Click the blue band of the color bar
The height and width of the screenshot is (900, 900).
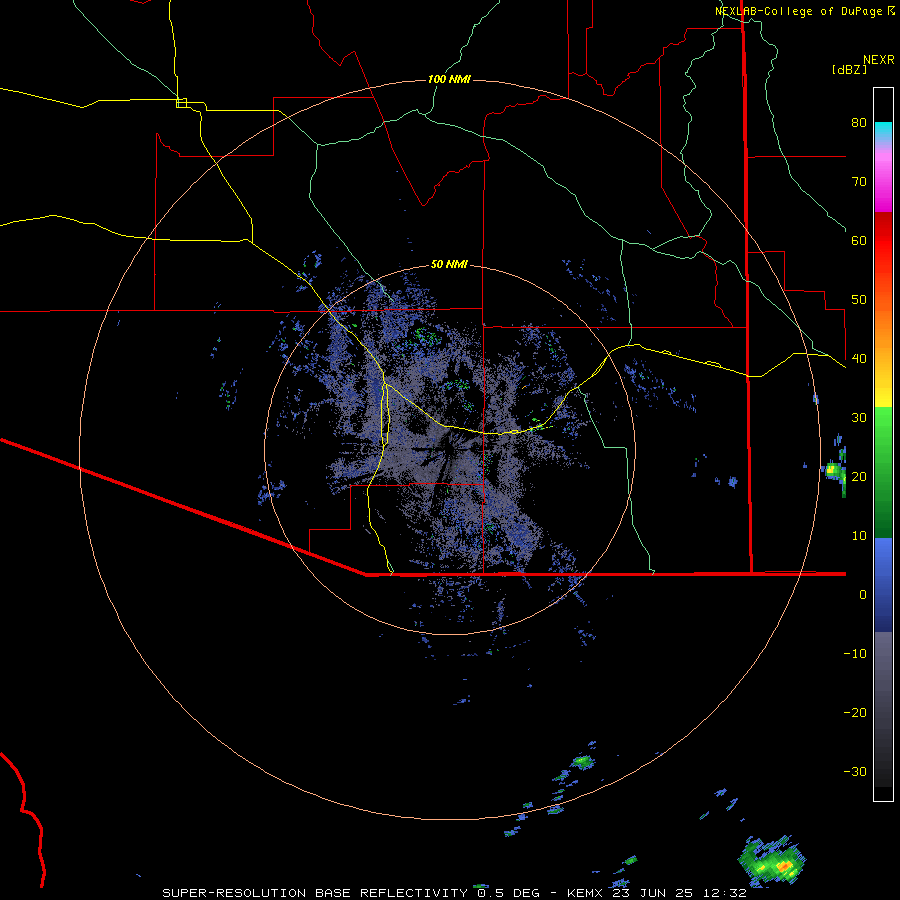click(883, 583)
